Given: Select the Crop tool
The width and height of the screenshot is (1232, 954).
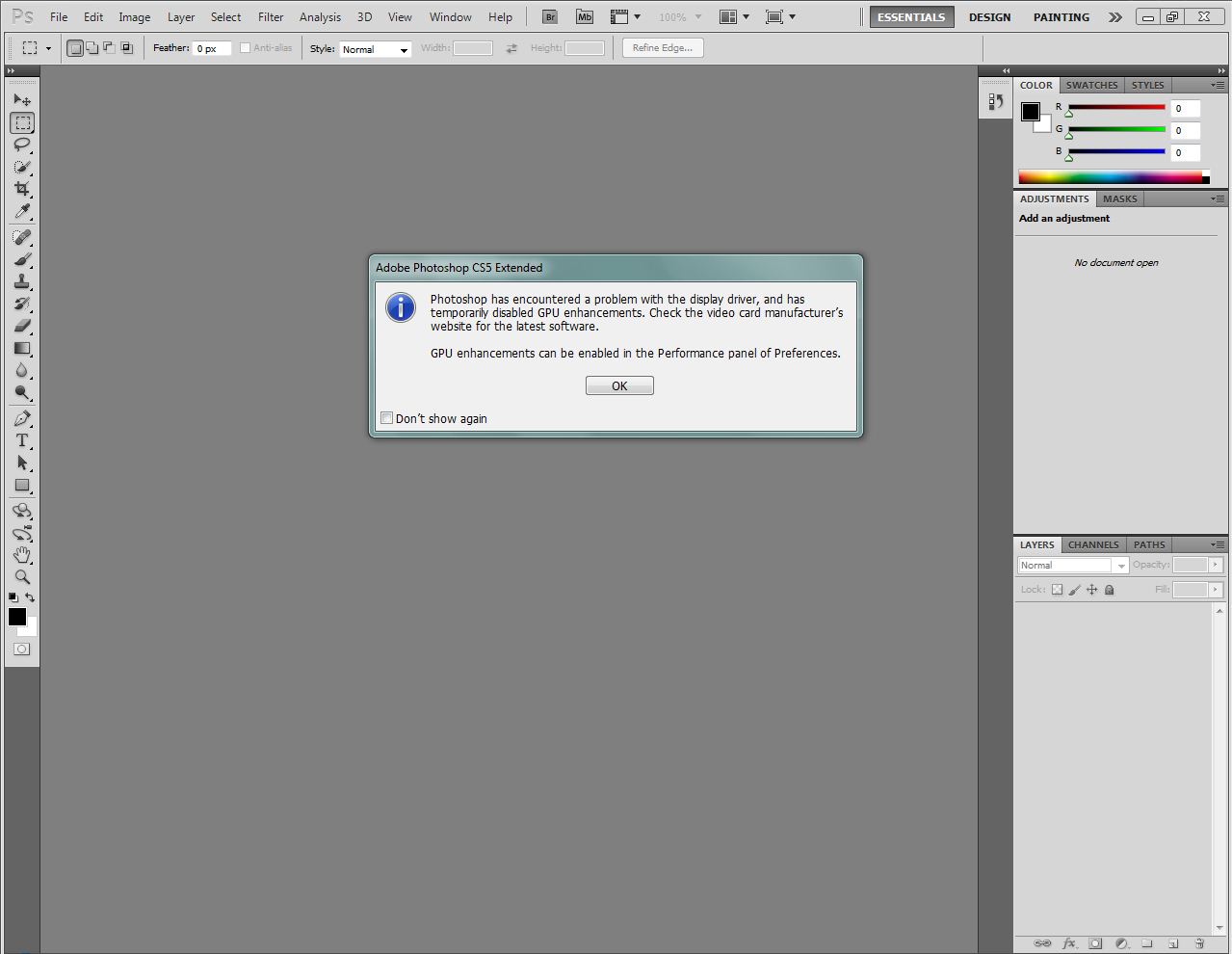Looking at the screenshot, I should coord(22,189).
